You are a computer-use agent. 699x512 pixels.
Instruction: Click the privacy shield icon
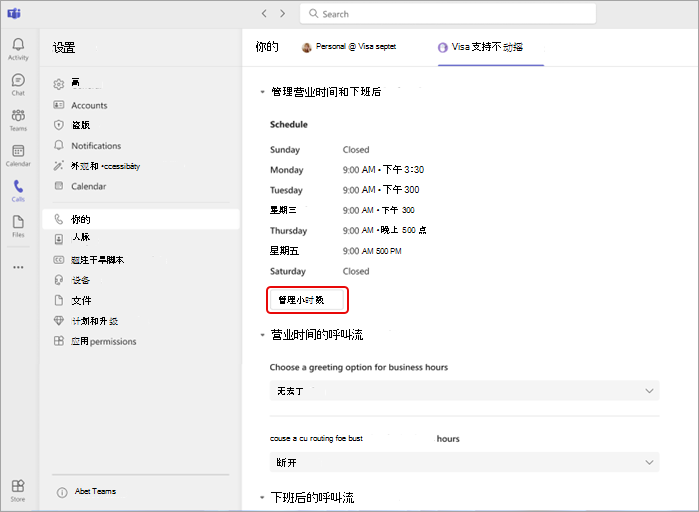click(59, 125)
